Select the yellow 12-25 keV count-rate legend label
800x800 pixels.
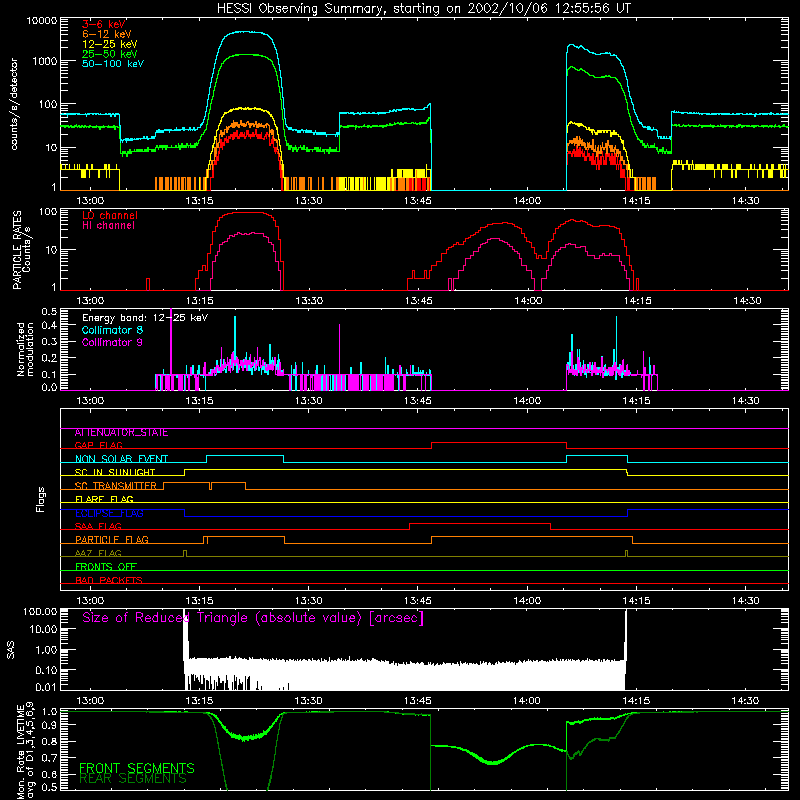click(110, 44)
